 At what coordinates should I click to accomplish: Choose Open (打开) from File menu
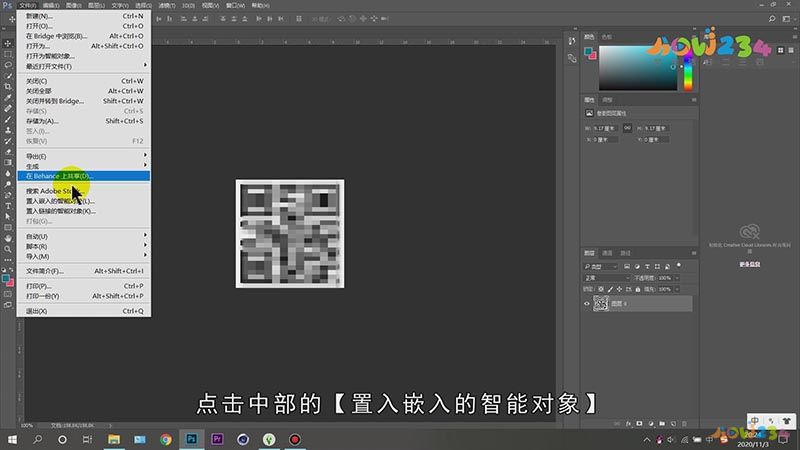[84, 26]
